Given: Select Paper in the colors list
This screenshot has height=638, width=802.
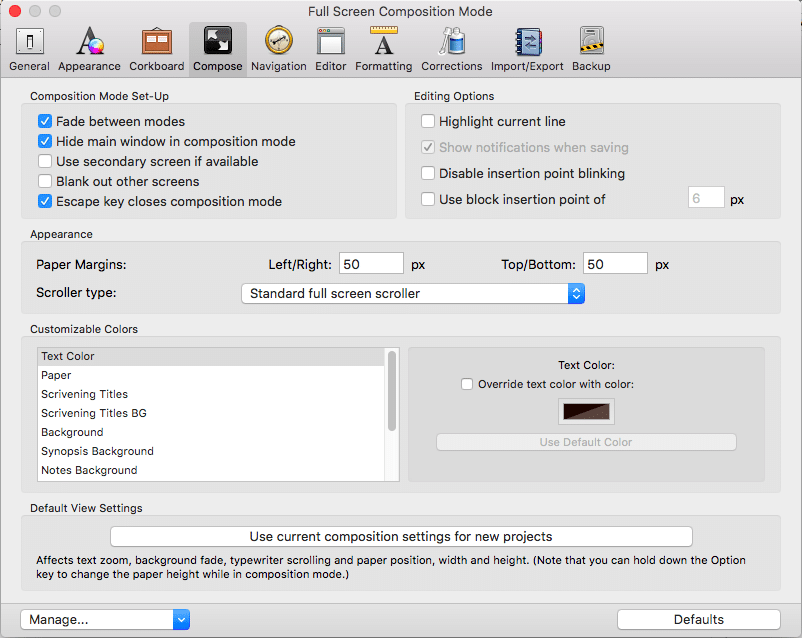Looking at the screenshot, I should [x=211, y=375].
